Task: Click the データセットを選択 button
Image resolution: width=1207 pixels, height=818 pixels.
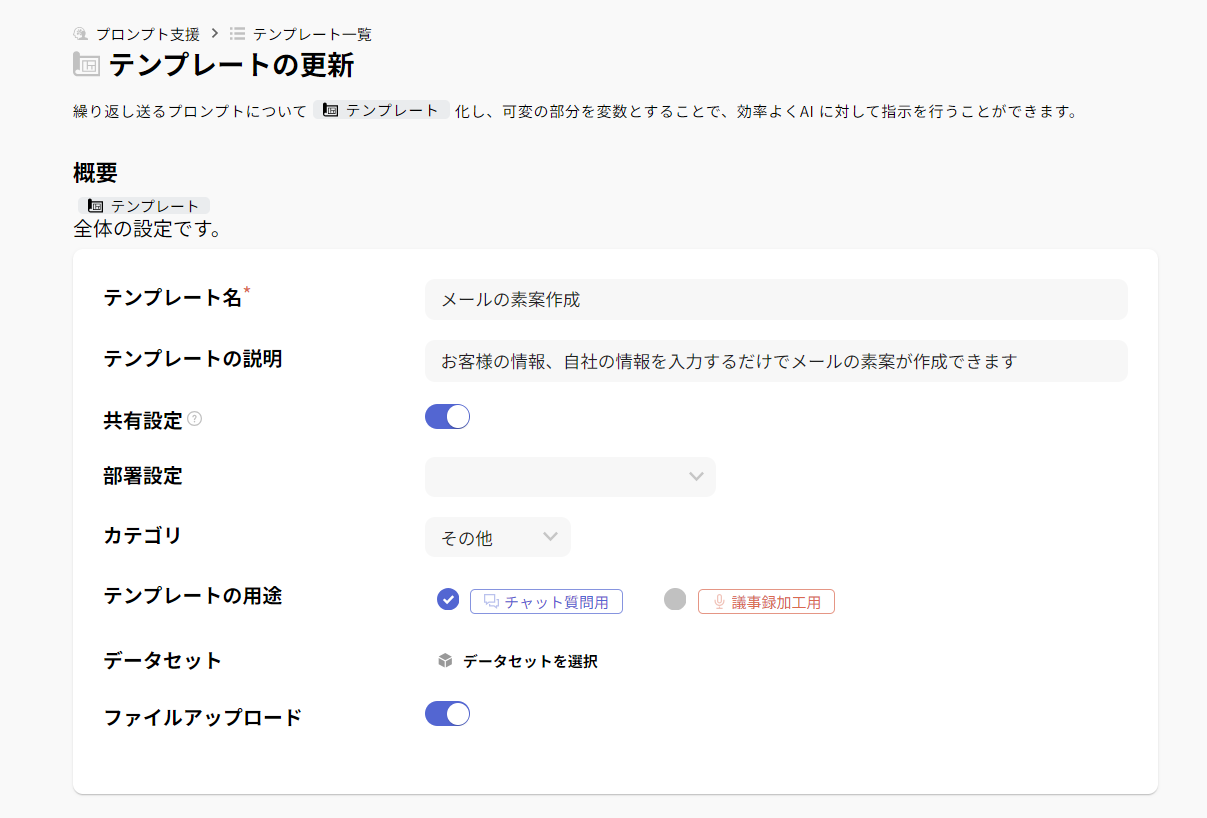Action: tap(530, 661)
